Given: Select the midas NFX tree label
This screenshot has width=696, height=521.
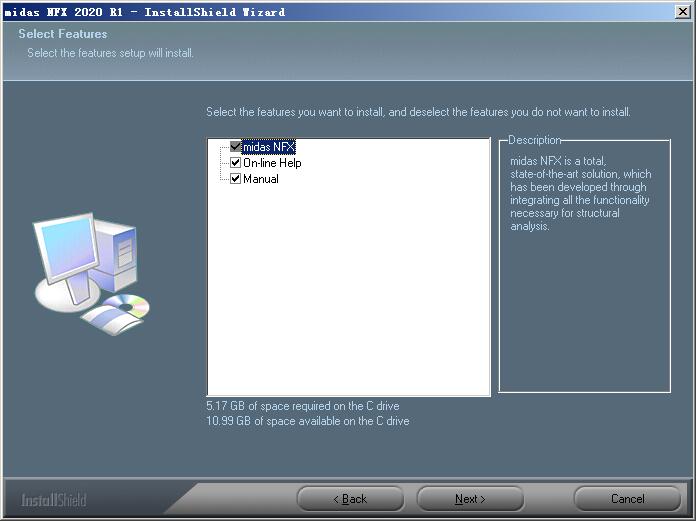Looking at the screenshot, I should click(269, 147).
